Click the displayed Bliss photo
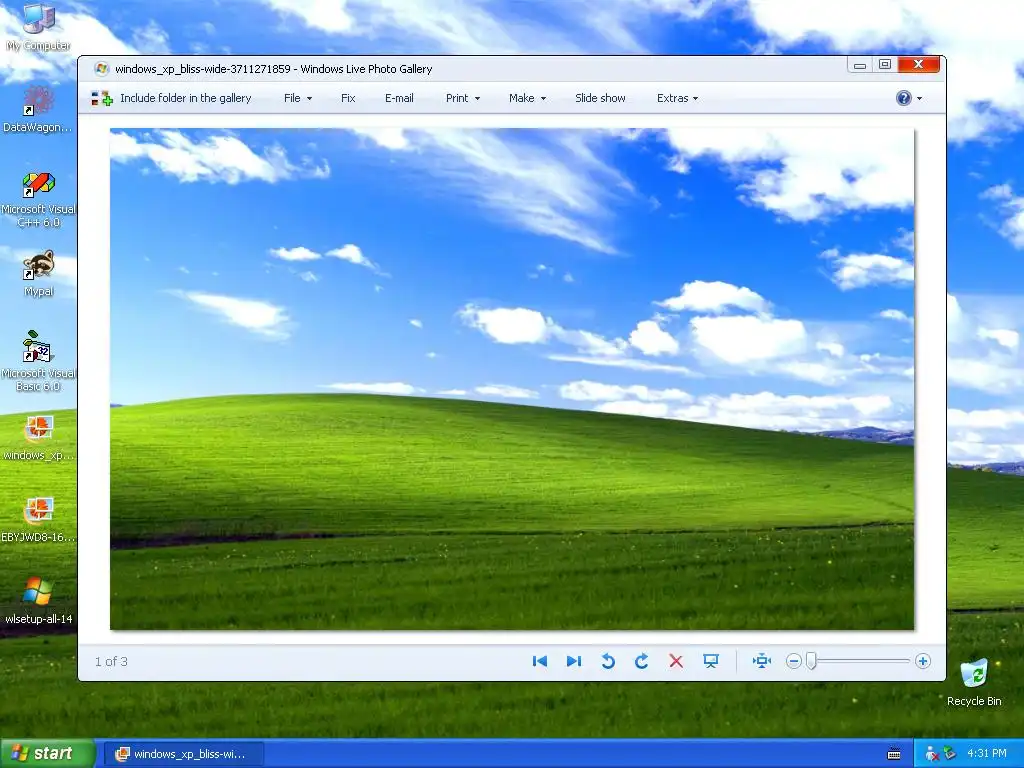Viewport: 1024px width, 768px height. click(512, 379)
